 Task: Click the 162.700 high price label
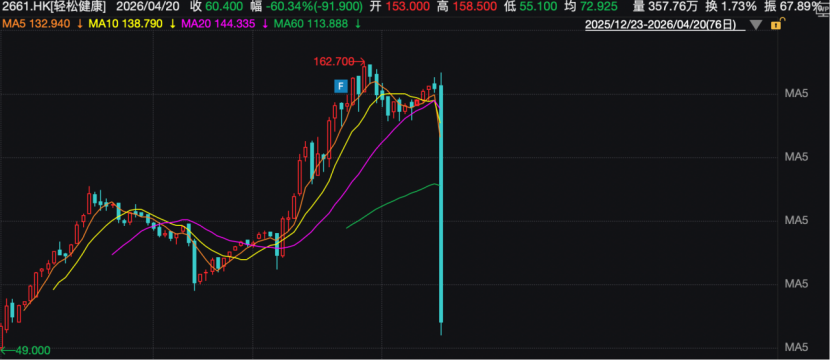coord(333,62)
